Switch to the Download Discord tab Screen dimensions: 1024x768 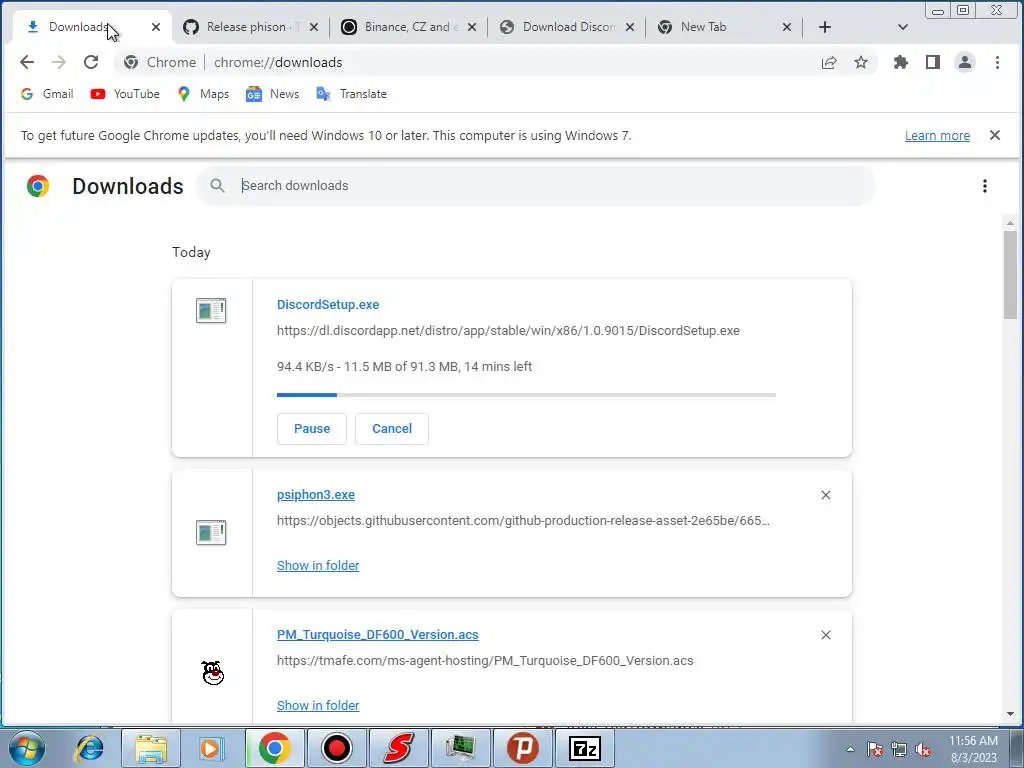click(x=568, y=27)
